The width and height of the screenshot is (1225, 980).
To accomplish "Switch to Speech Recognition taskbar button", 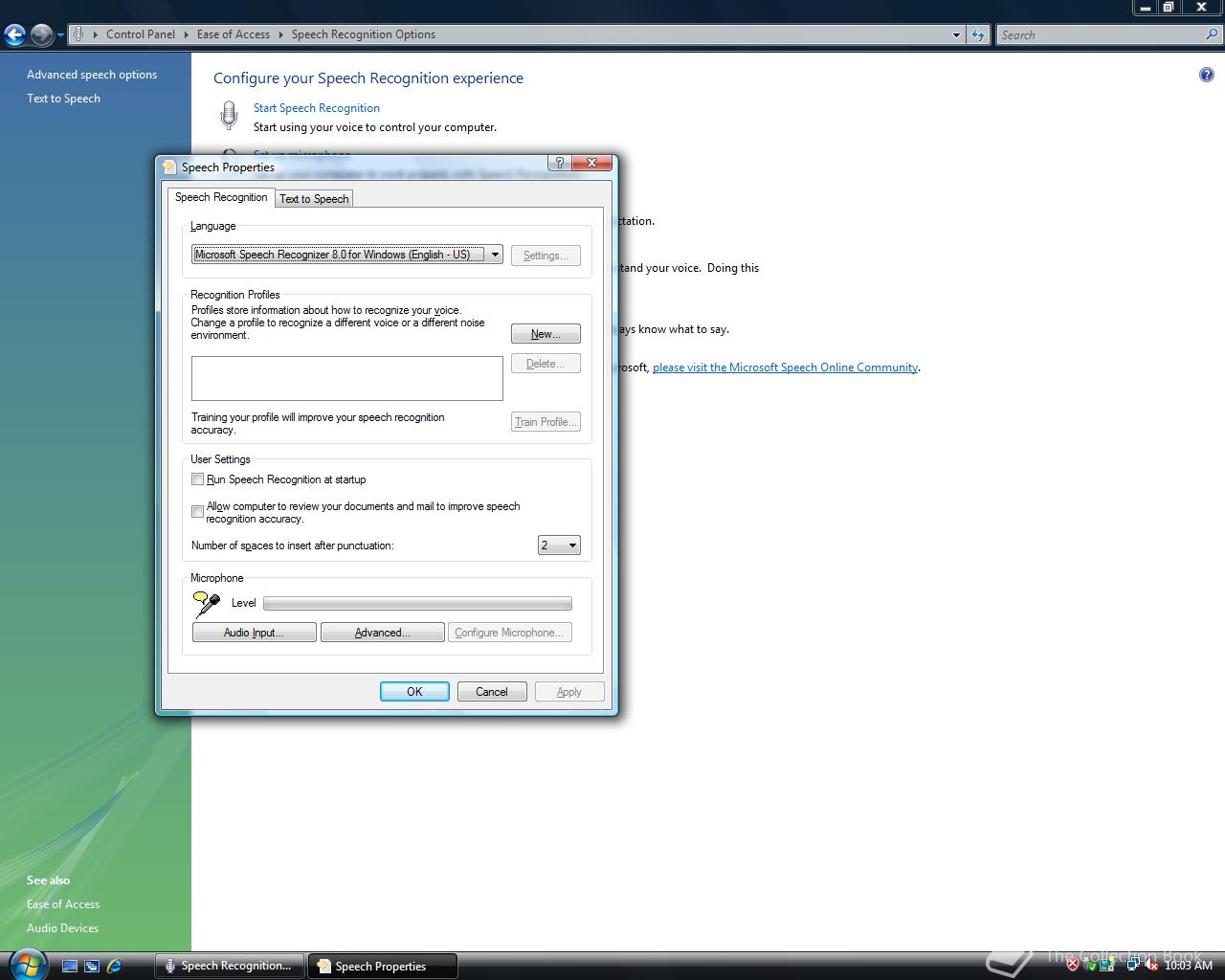I will point(230,966).
